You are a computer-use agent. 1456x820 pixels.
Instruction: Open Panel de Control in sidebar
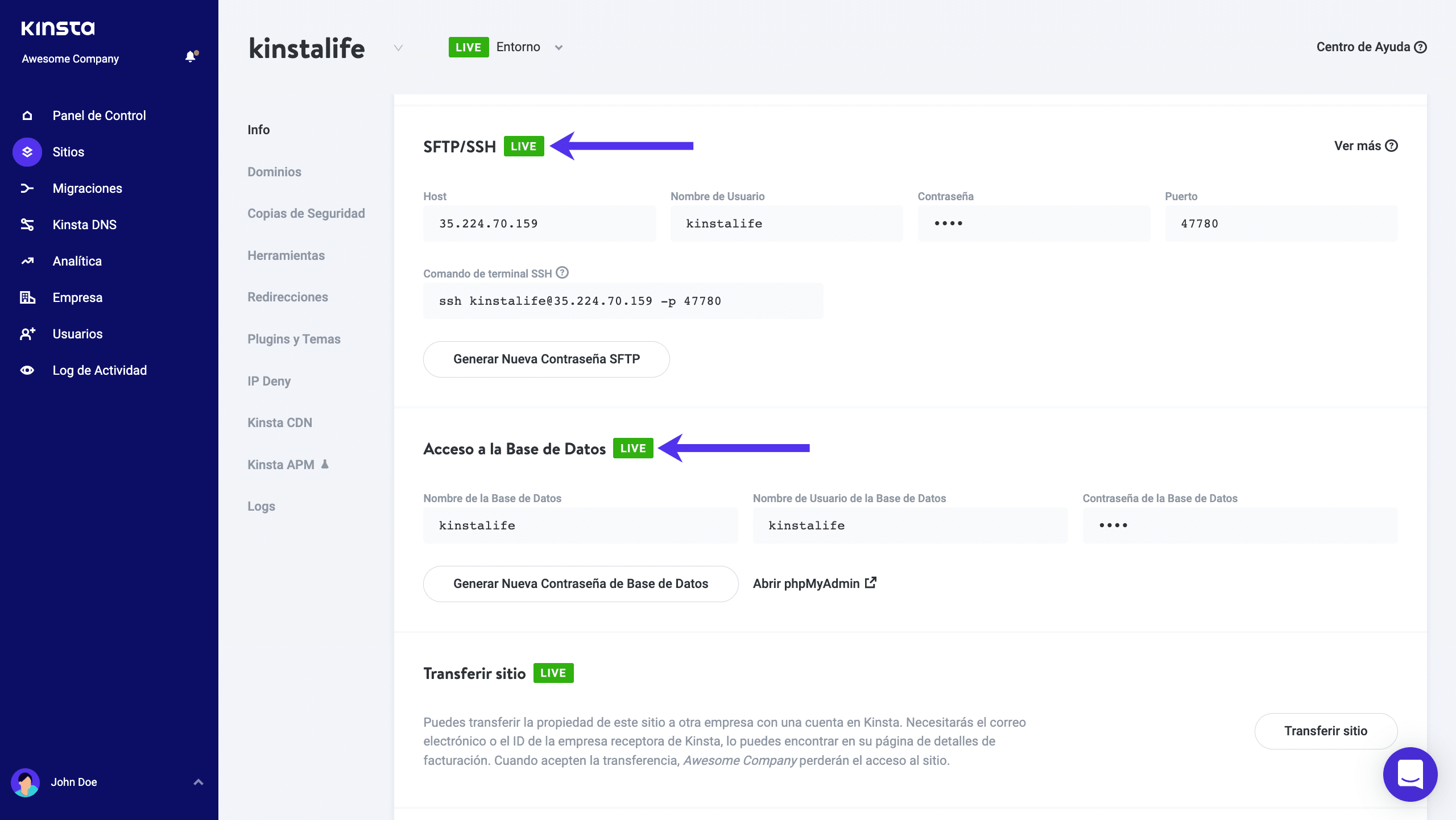[99, 115]
